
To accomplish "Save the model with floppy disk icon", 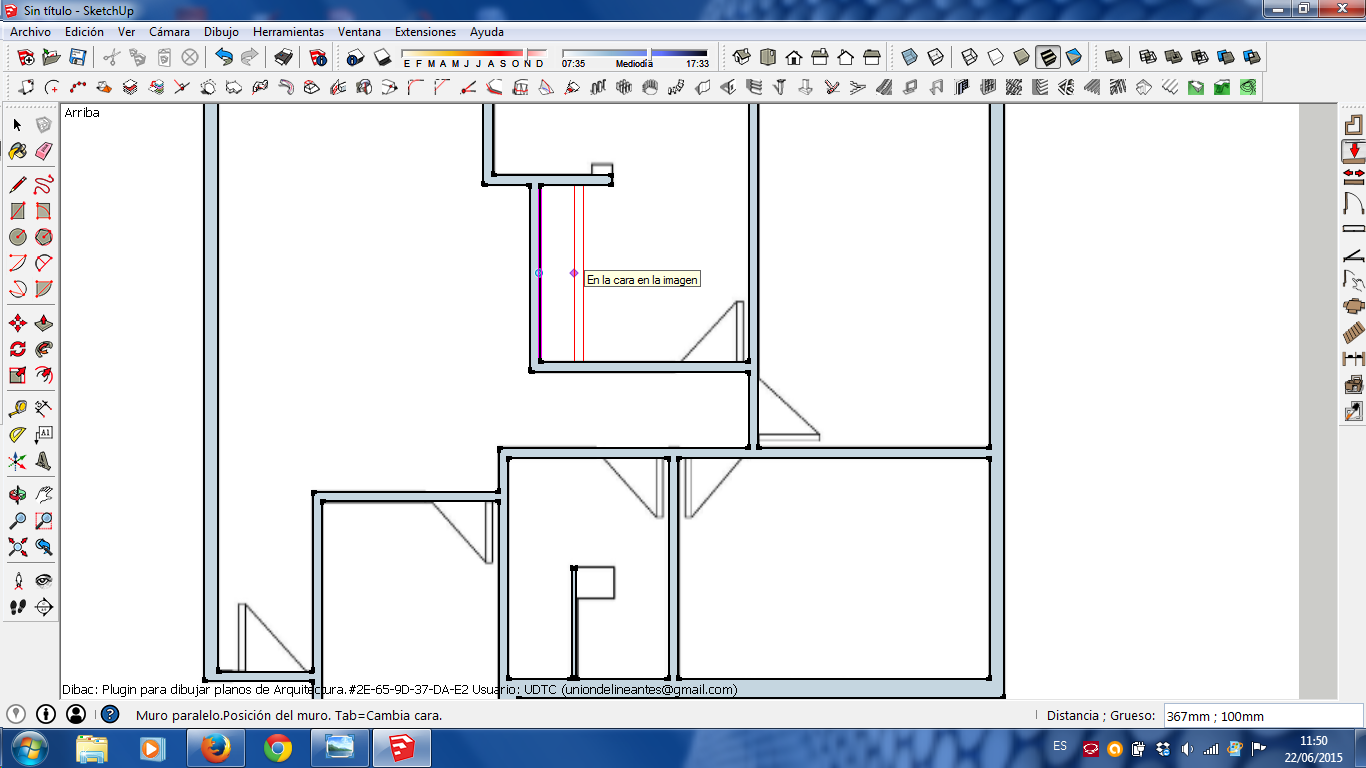I will tap(77, 57).
